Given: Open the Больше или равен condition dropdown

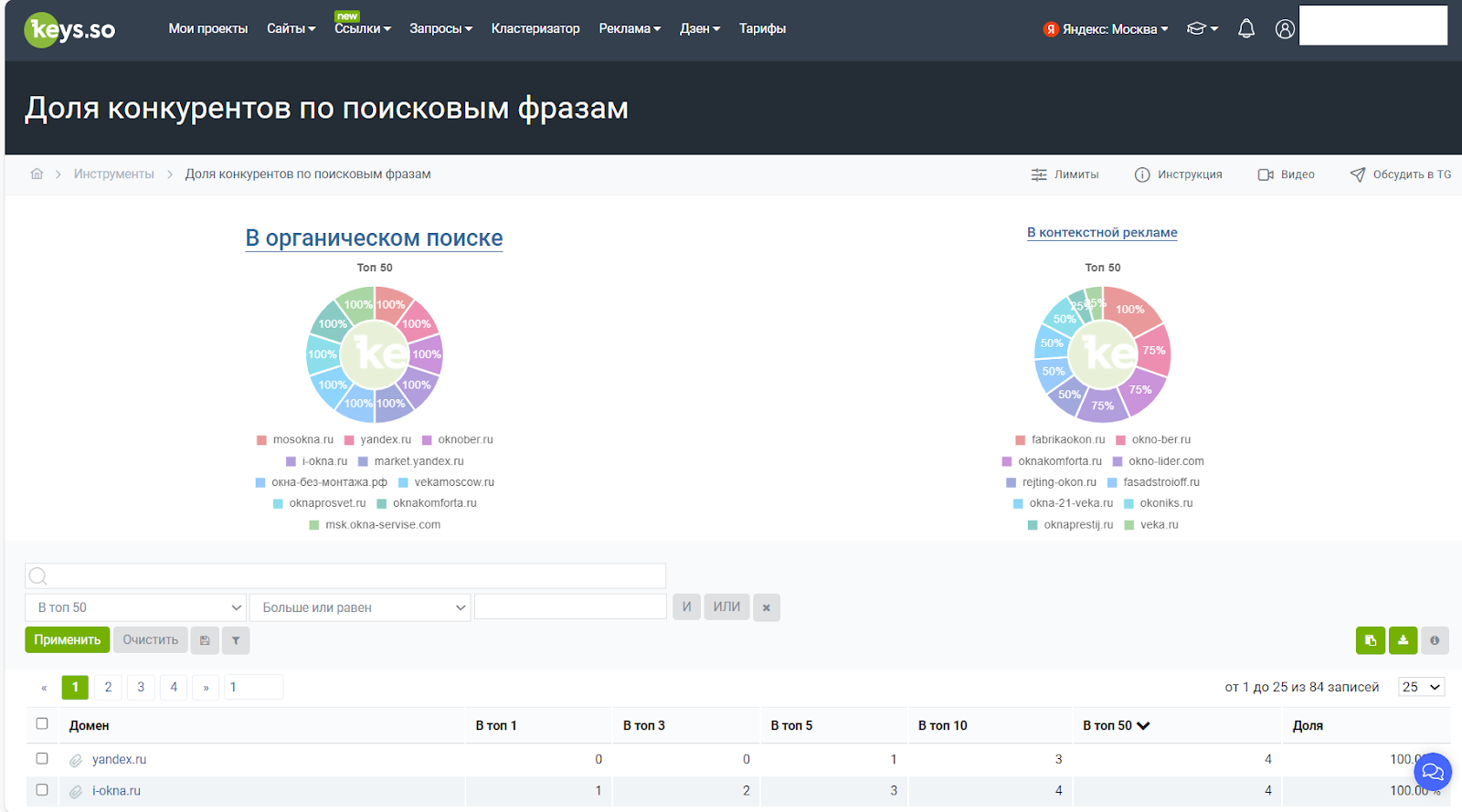Looking at the screenshot, I should pos(360,607).
